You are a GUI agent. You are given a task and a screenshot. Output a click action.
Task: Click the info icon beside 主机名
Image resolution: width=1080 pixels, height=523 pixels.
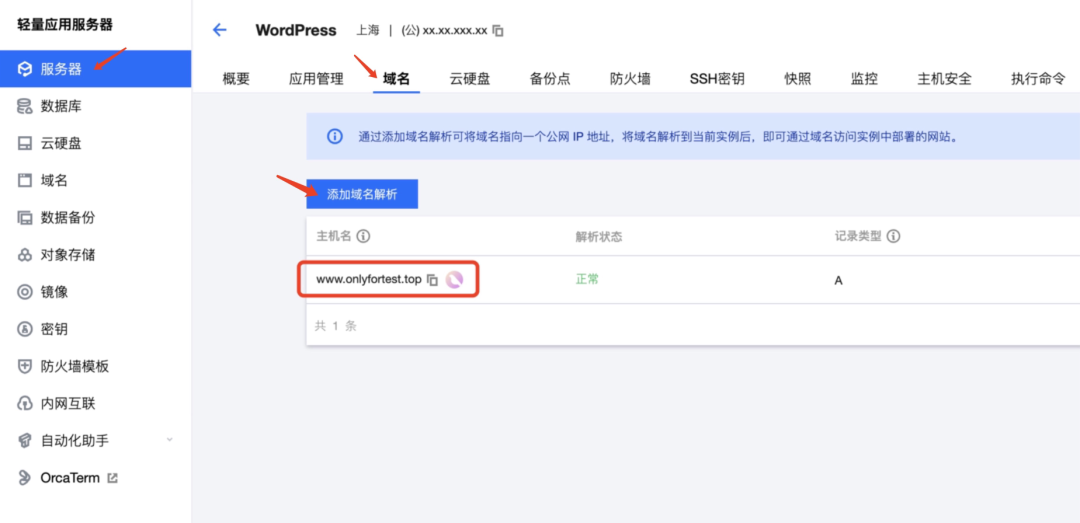click(x=364, y=236)
